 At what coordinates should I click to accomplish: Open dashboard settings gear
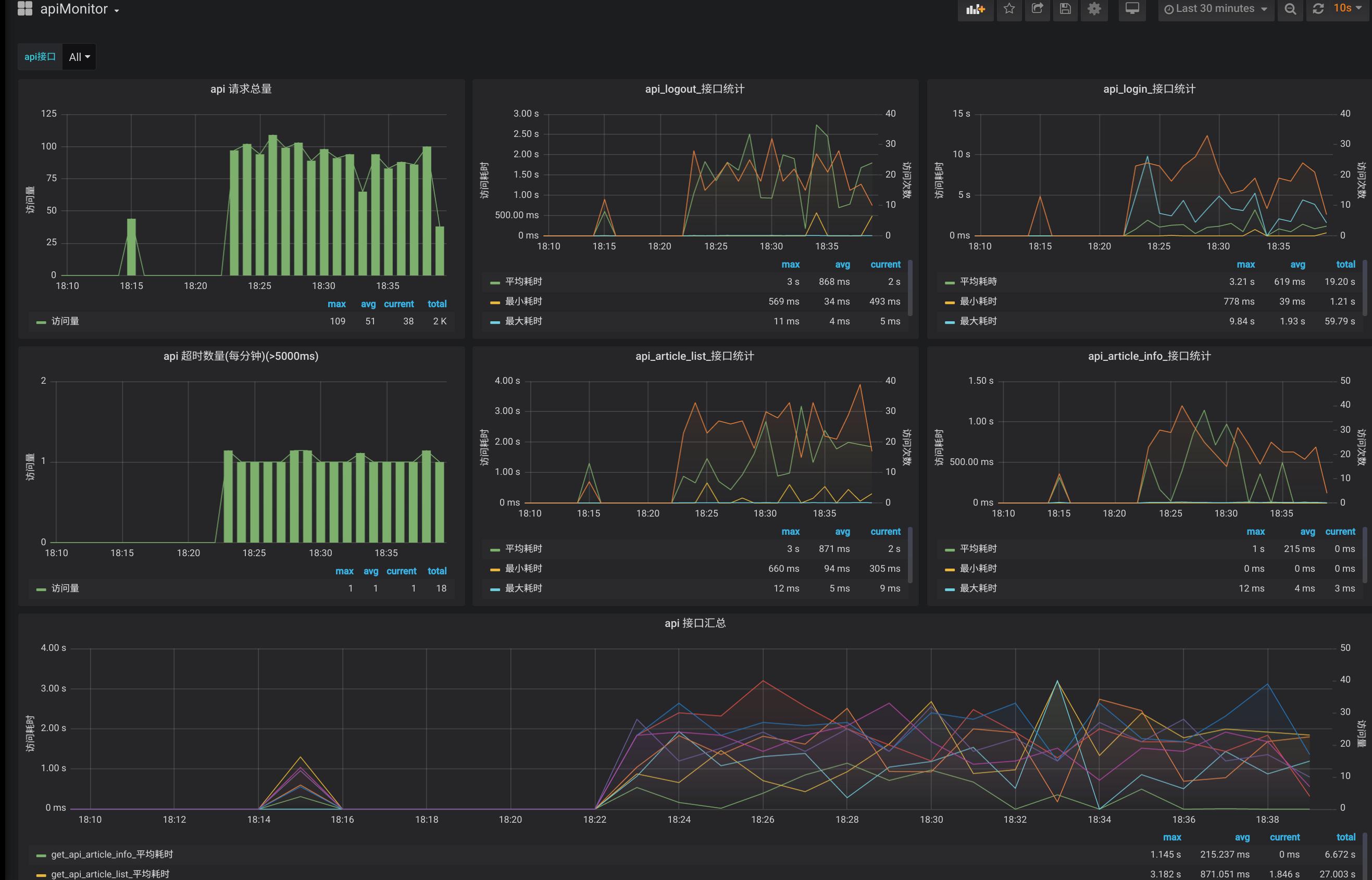[x=1094, y=9]
